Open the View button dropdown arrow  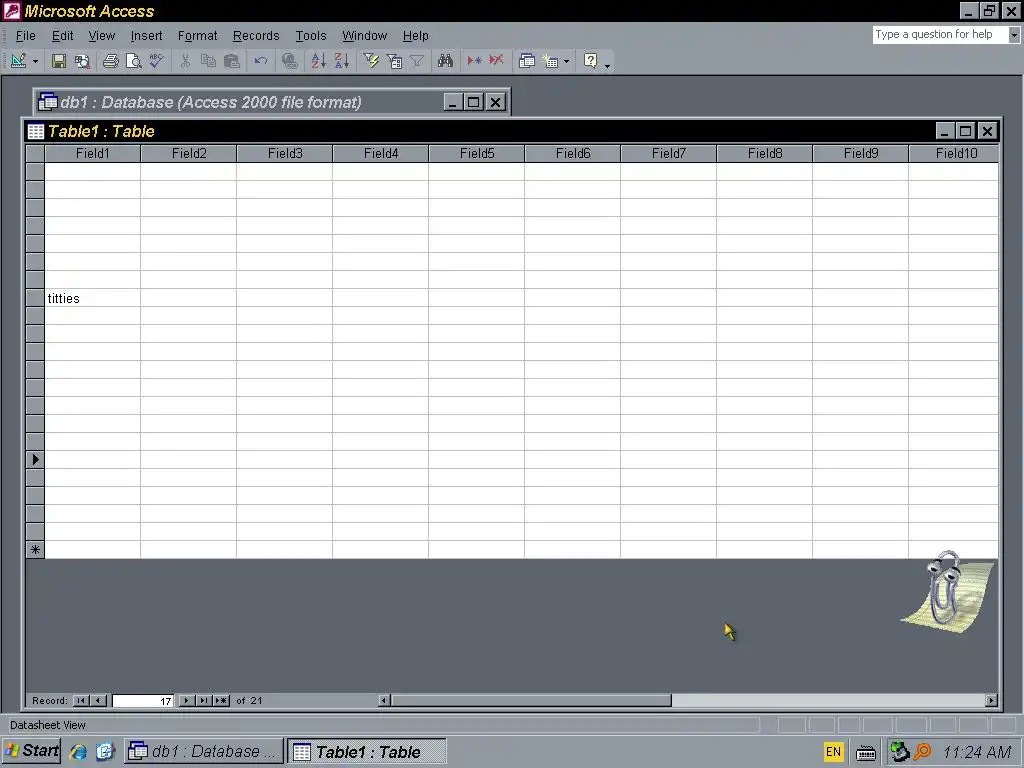coord(35,61)
